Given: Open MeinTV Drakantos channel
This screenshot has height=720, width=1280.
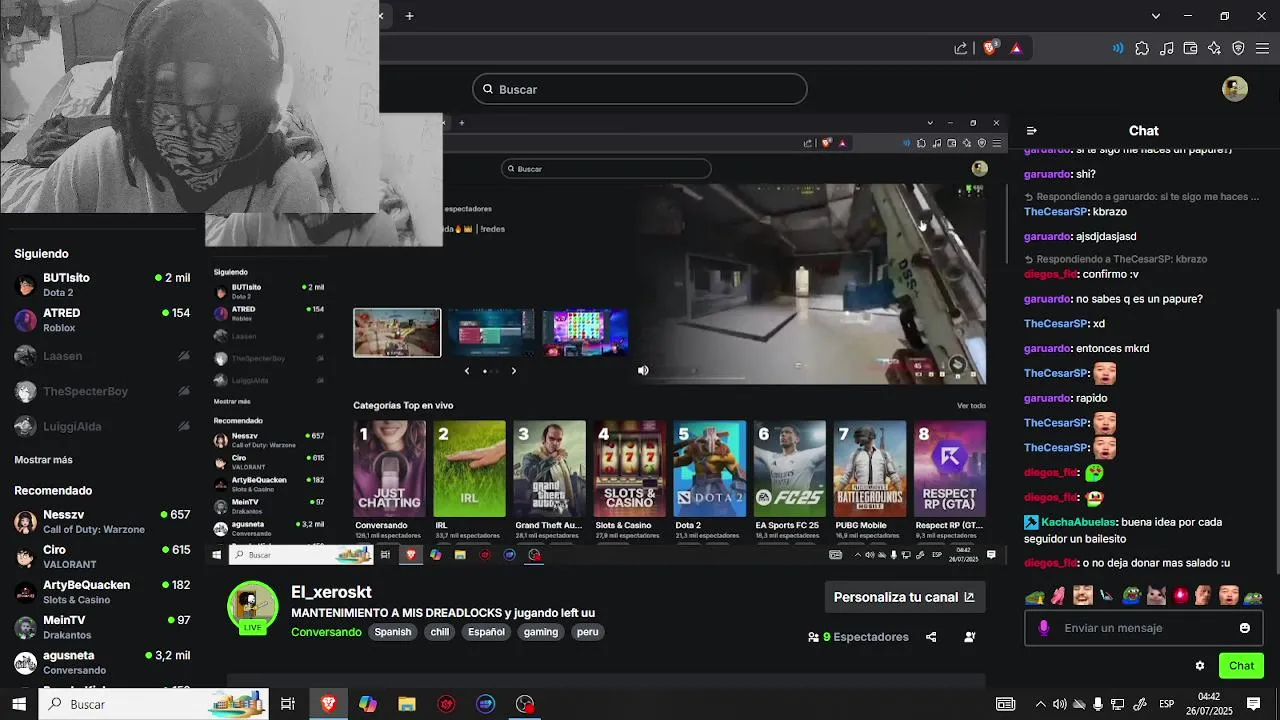Looking at the screenshot, I should pyautogui.click(x=102, y=627).
